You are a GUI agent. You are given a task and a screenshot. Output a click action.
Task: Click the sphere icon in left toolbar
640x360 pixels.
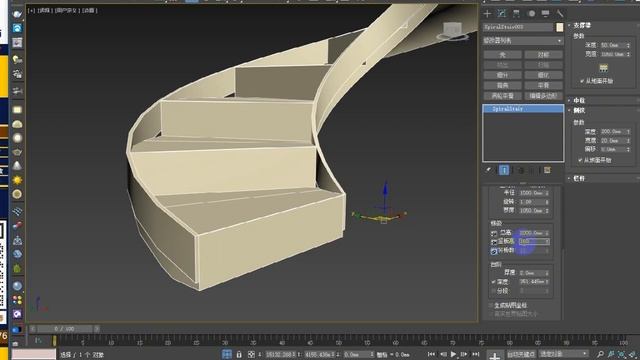click(17, 138)
